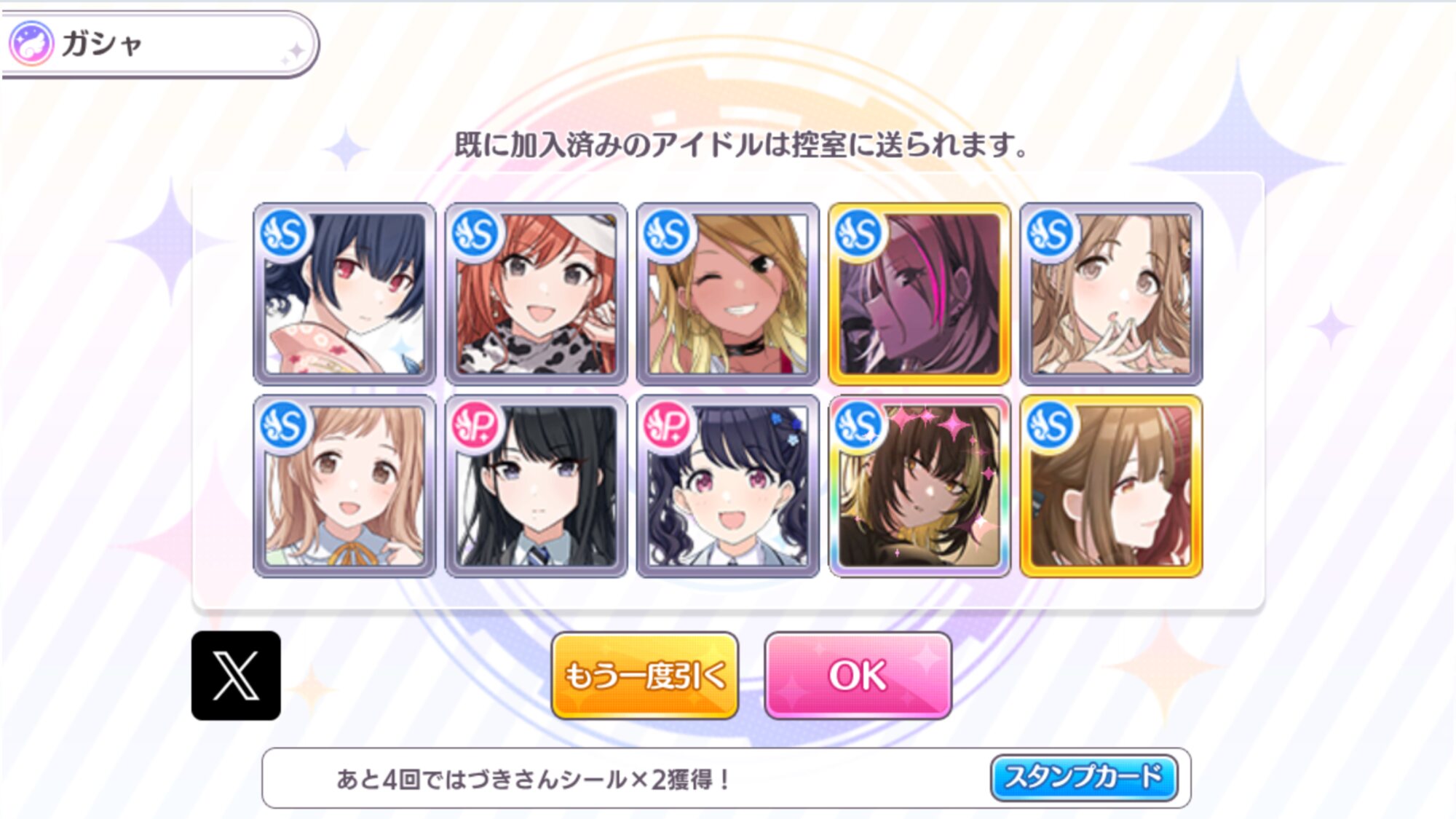Click the S badge on rainbow-framed card
The height and width of the screenshot is (819, 1456).
[859, 426]
